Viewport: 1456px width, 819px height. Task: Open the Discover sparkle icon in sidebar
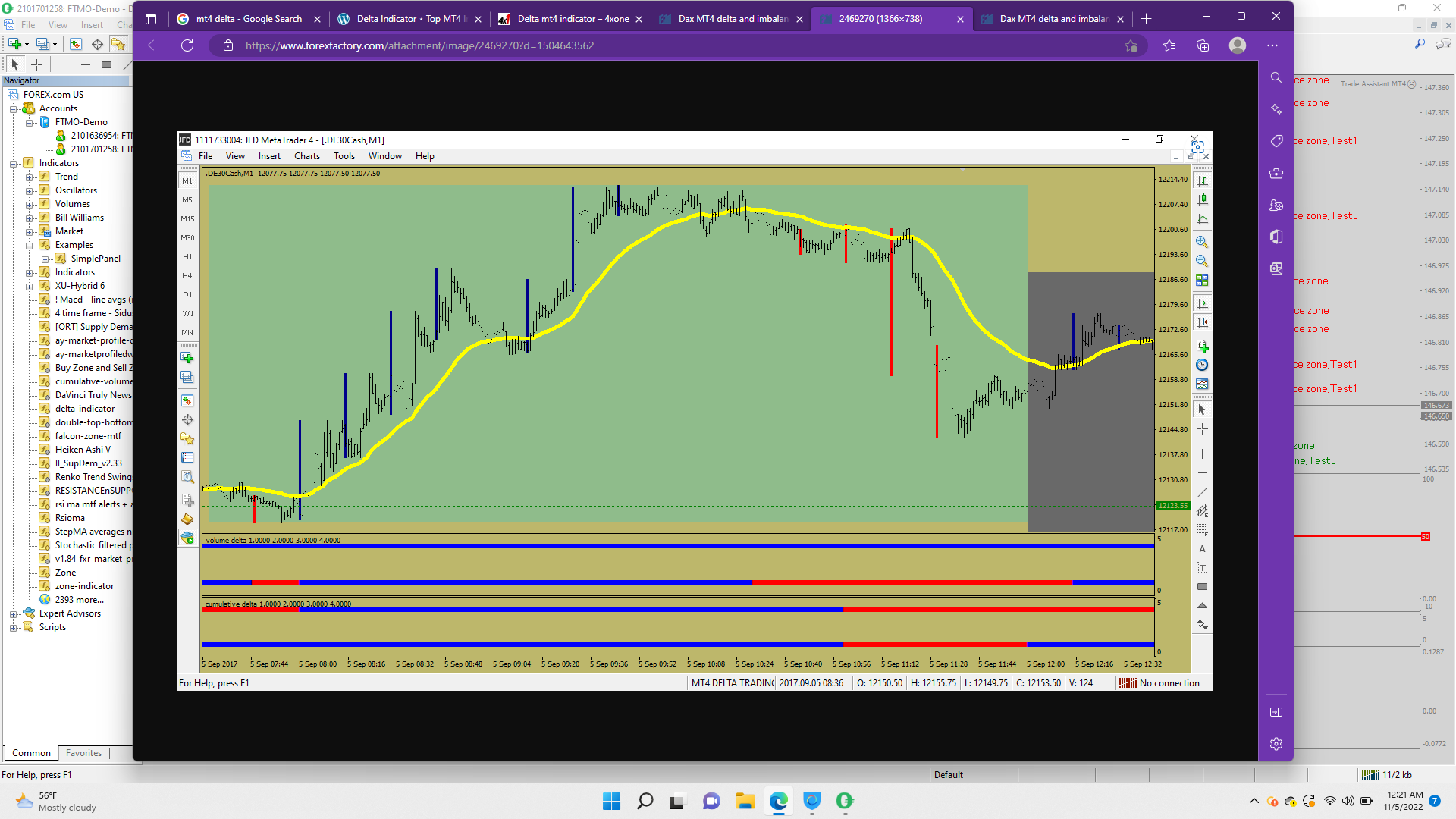1276,109
